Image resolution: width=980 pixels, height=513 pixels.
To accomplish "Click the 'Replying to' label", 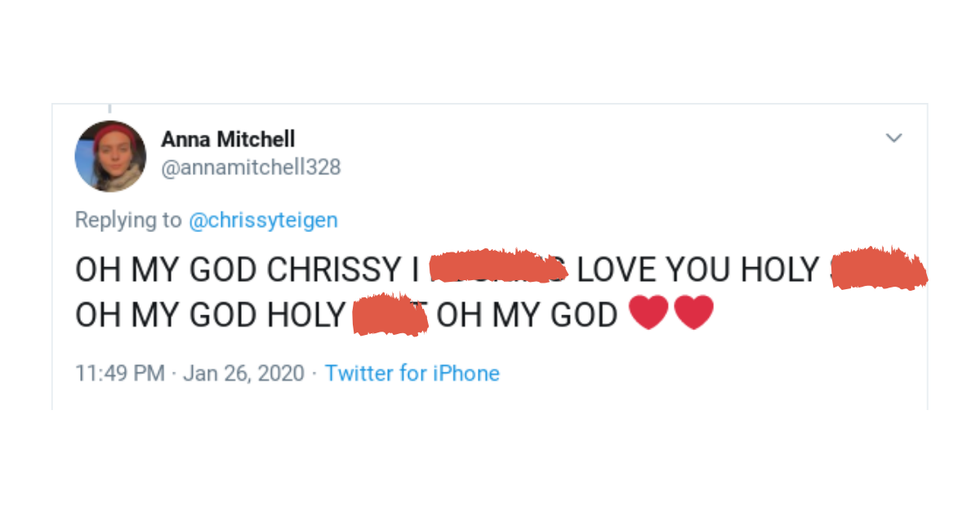I will pyautogui.click(x=129, y=221).
